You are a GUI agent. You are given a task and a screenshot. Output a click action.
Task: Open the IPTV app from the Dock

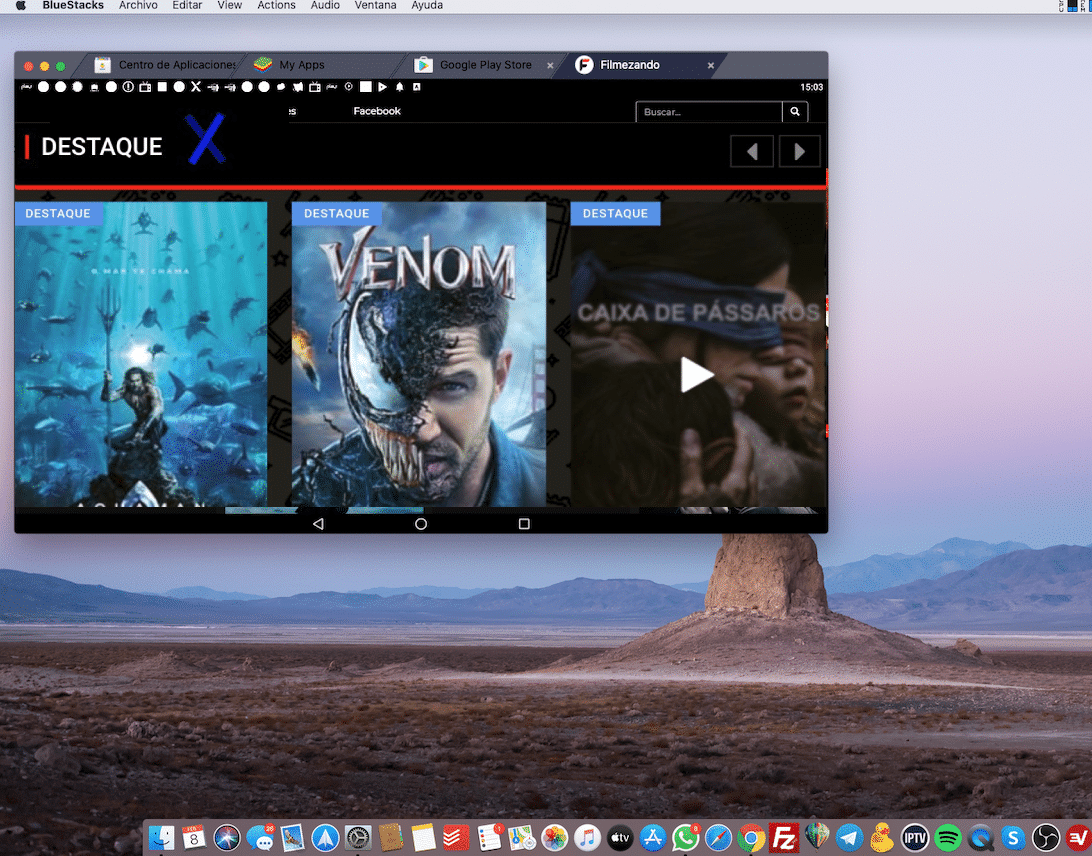point(914,837)
